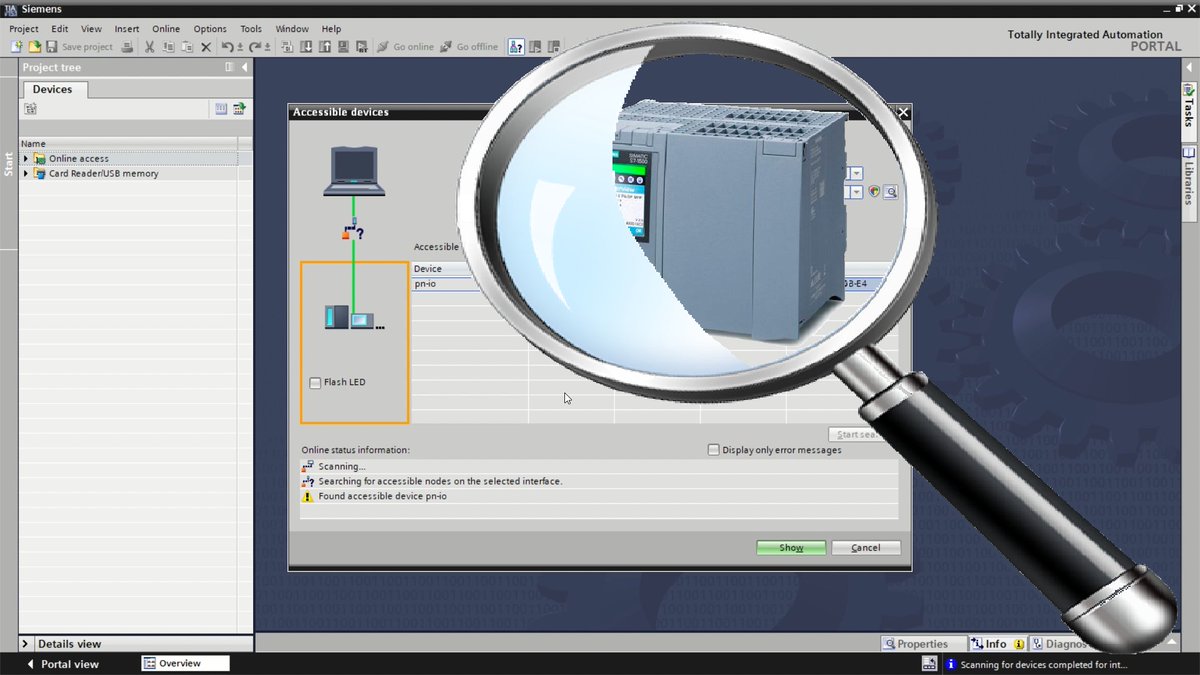The height and width of the screenshot is (675, 1200).
Task: Click the Paste toolbar icon
Action: [x=187, y=47]
